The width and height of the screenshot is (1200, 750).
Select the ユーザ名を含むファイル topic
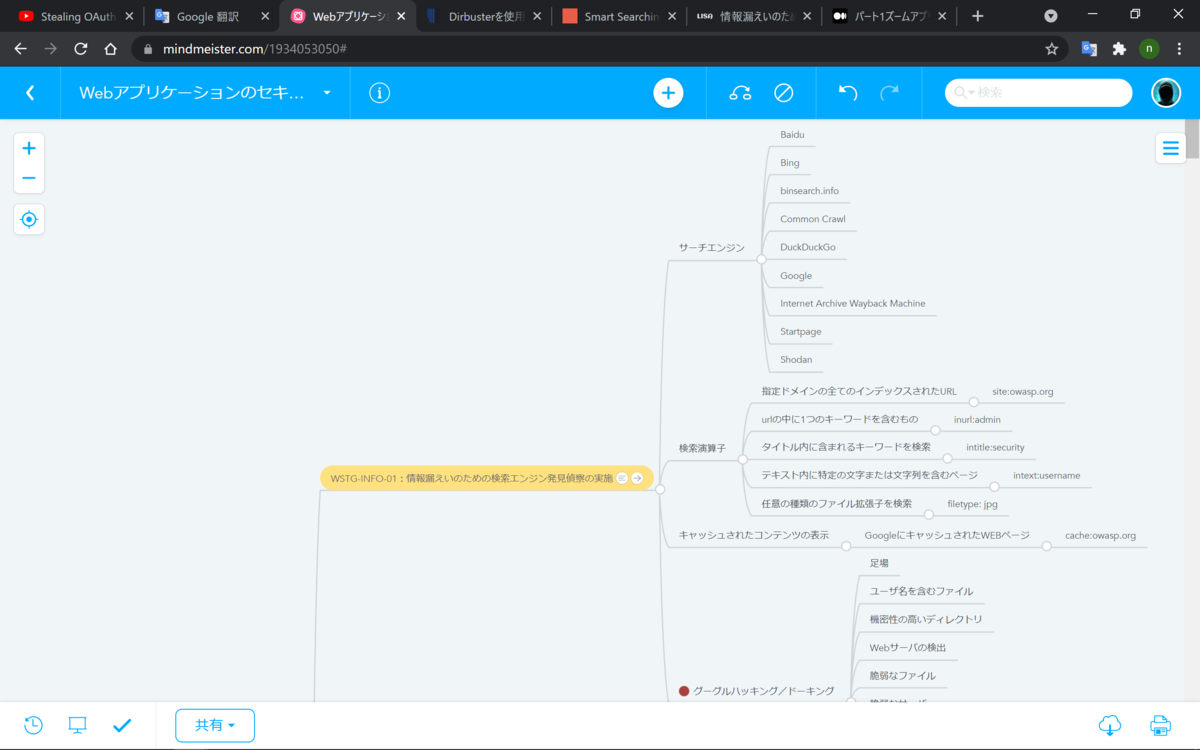(921, 591)
